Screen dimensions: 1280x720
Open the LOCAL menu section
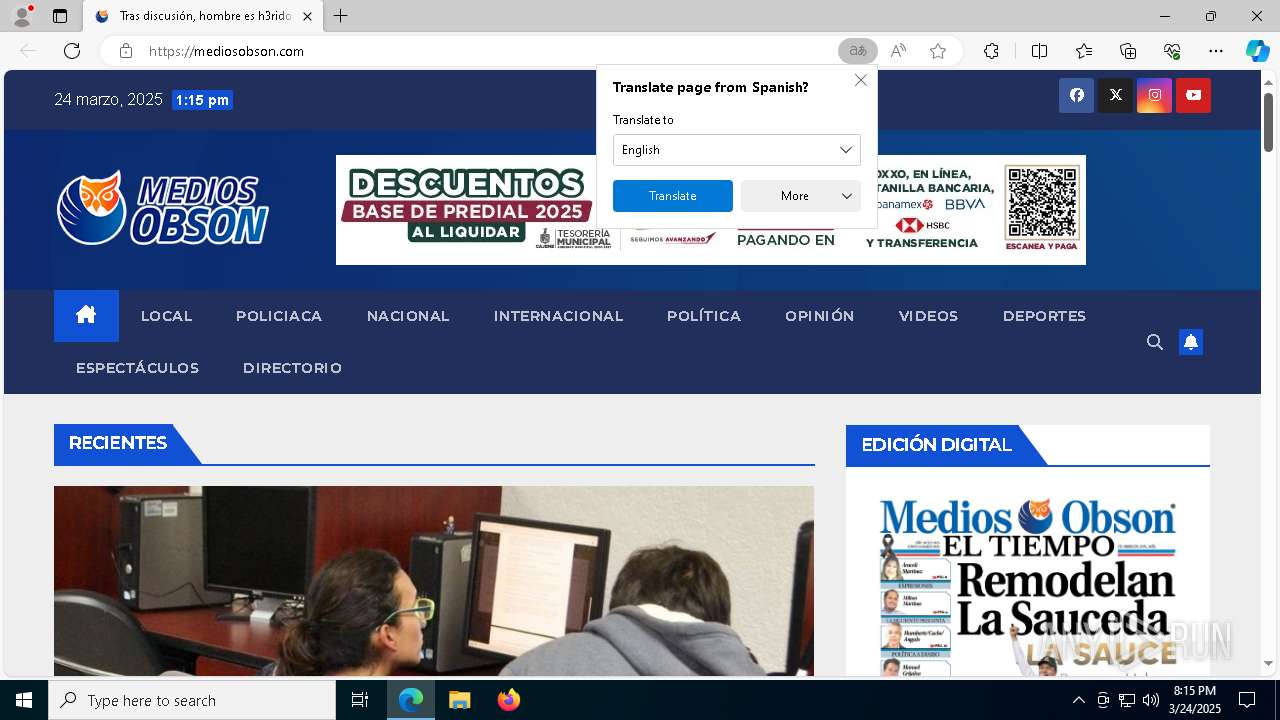(x=166, y=316)
